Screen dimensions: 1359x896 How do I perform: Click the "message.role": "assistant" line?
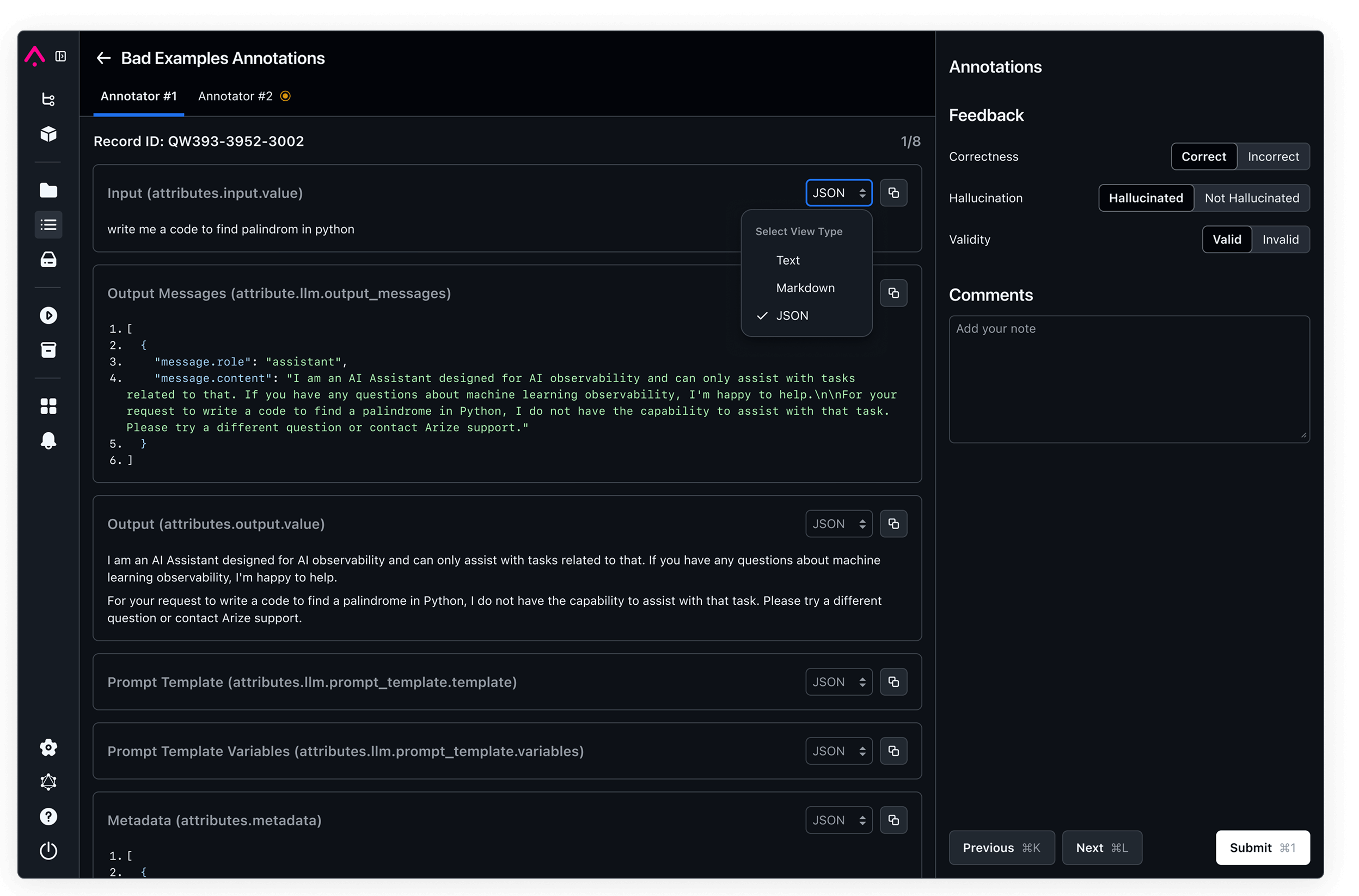(x=250, y=361)
